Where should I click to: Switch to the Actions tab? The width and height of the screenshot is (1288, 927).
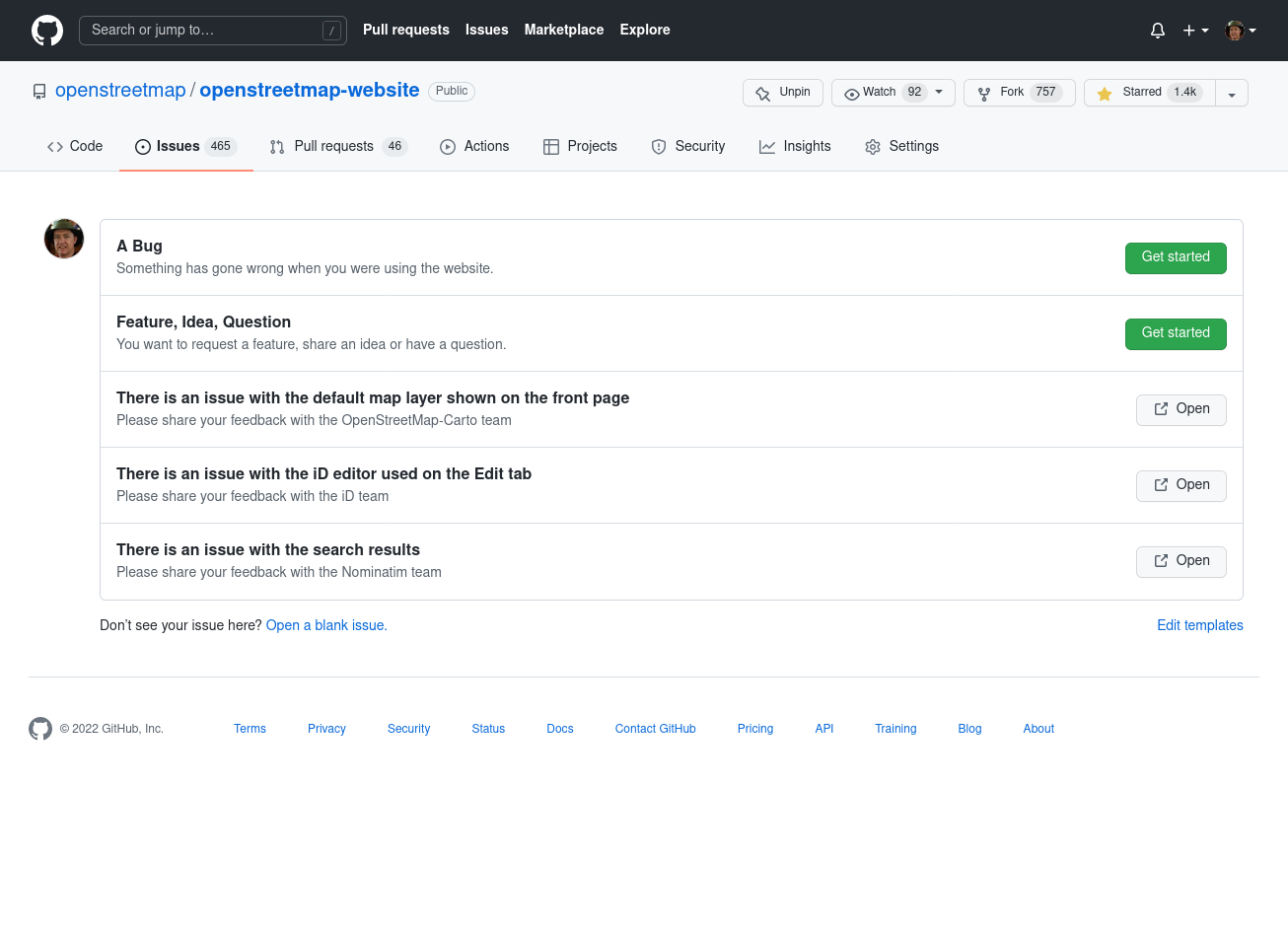[474, 146]
